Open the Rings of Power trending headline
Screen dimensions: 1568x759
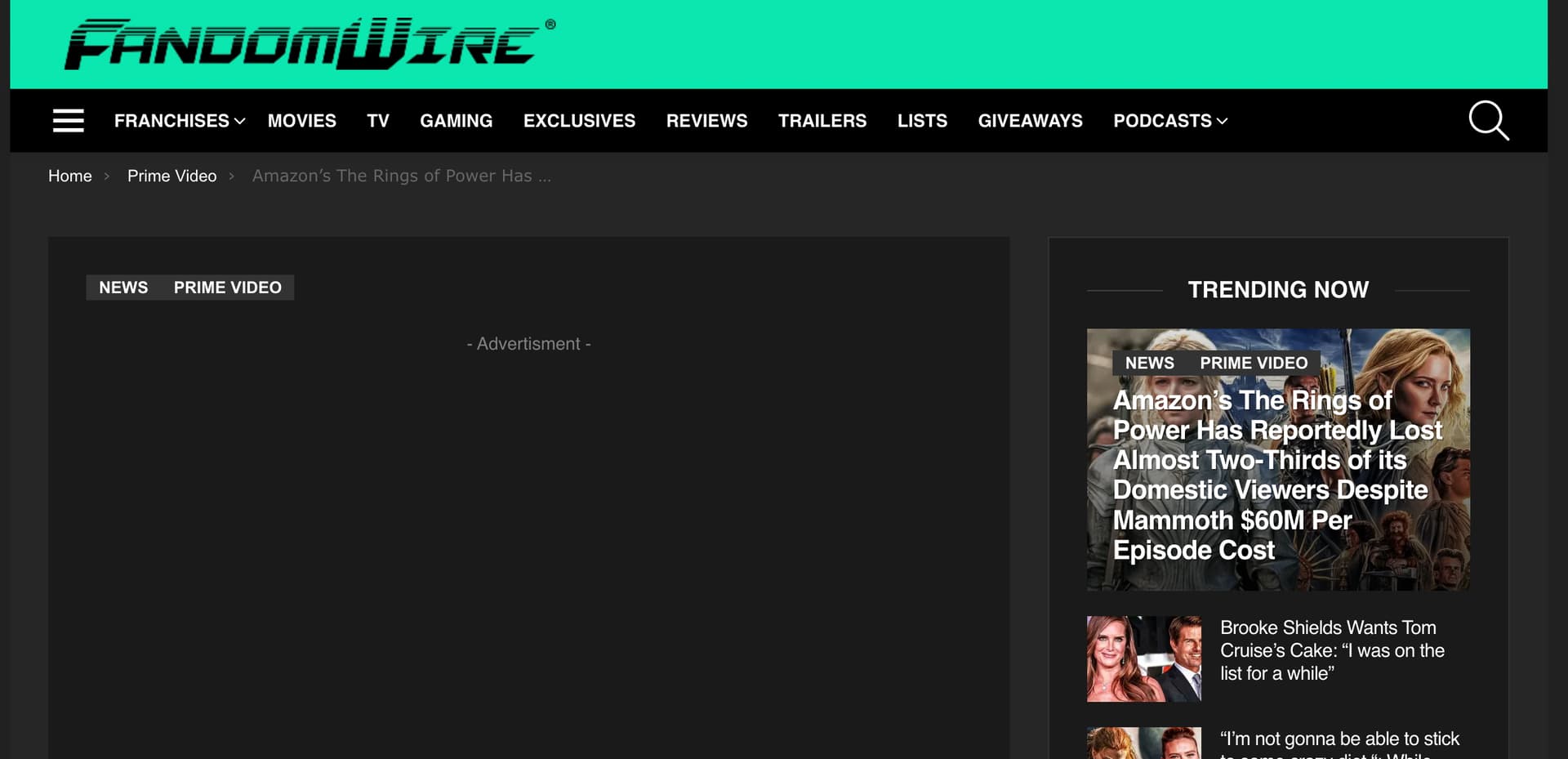(x=1277, y=475)
